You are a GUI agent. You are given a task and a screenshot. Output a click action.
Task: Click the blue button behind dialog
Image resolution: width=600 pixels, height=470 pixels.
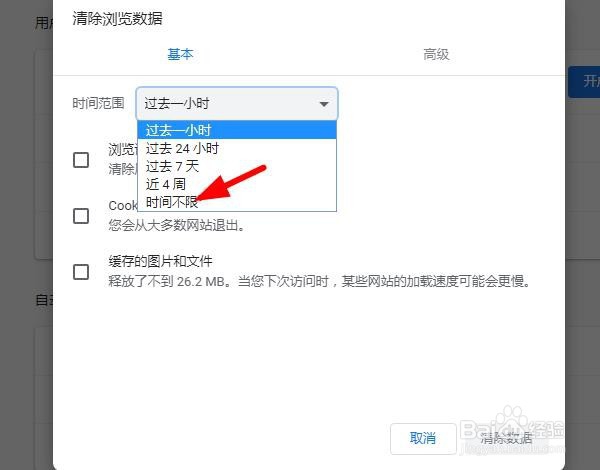pos(584,82)
